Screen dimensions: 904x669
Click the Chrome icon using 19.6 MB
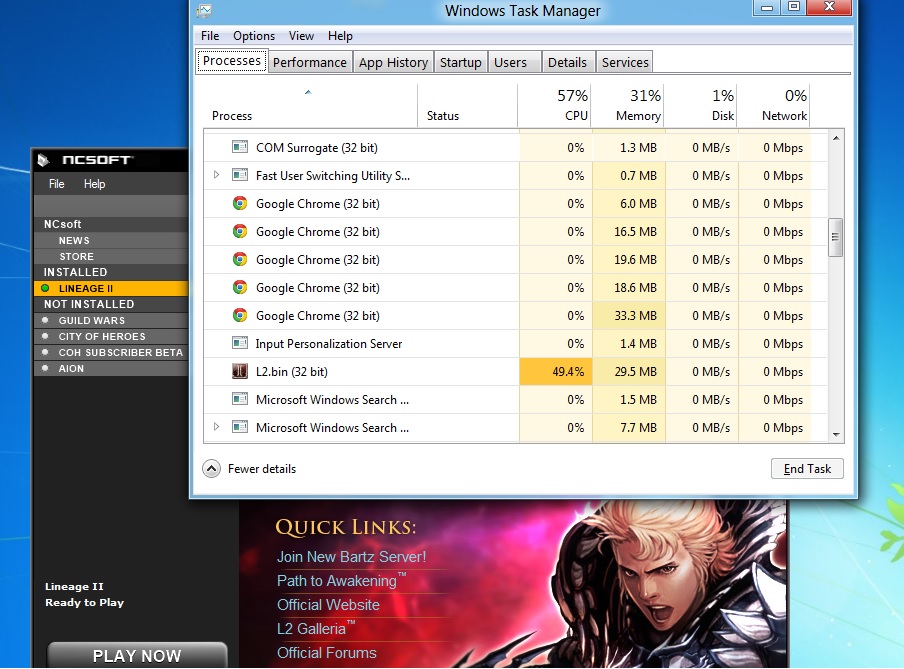coord(240,259)
